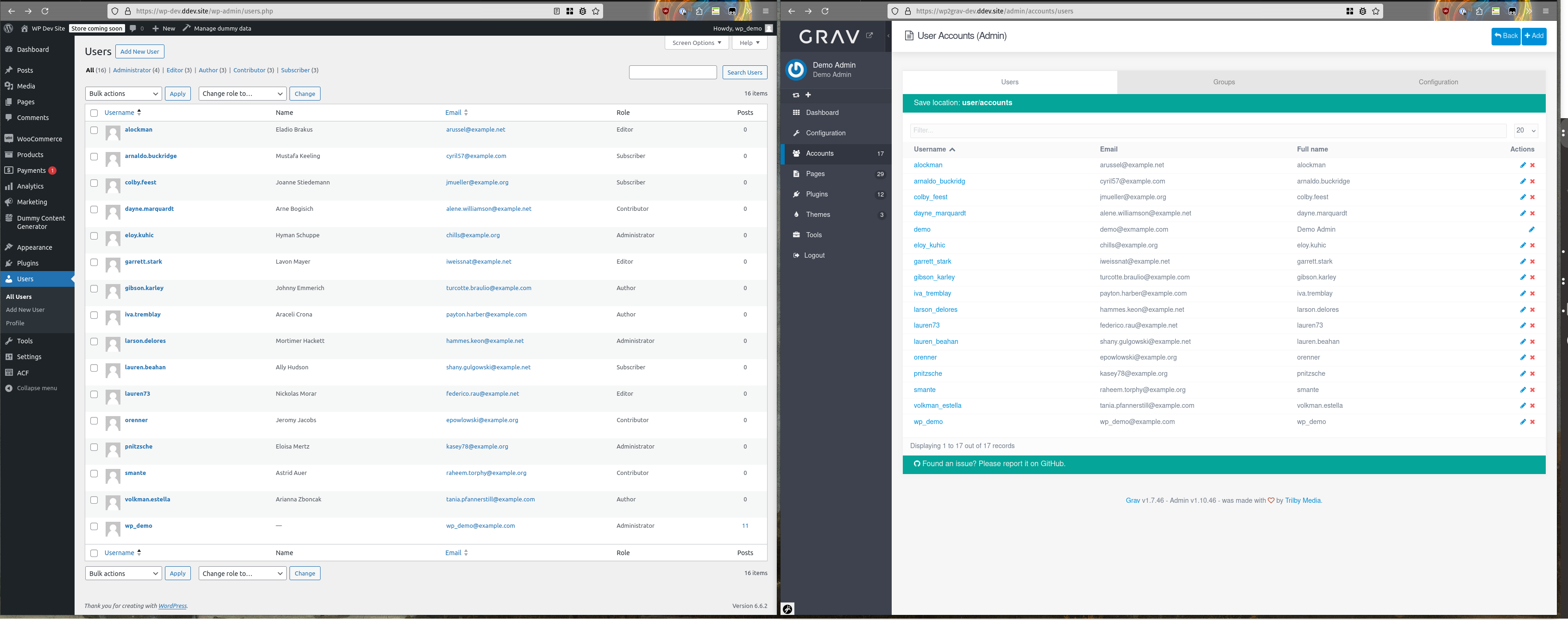
Task: Click the blue Add button in Grav
Action: (1533, 36)
